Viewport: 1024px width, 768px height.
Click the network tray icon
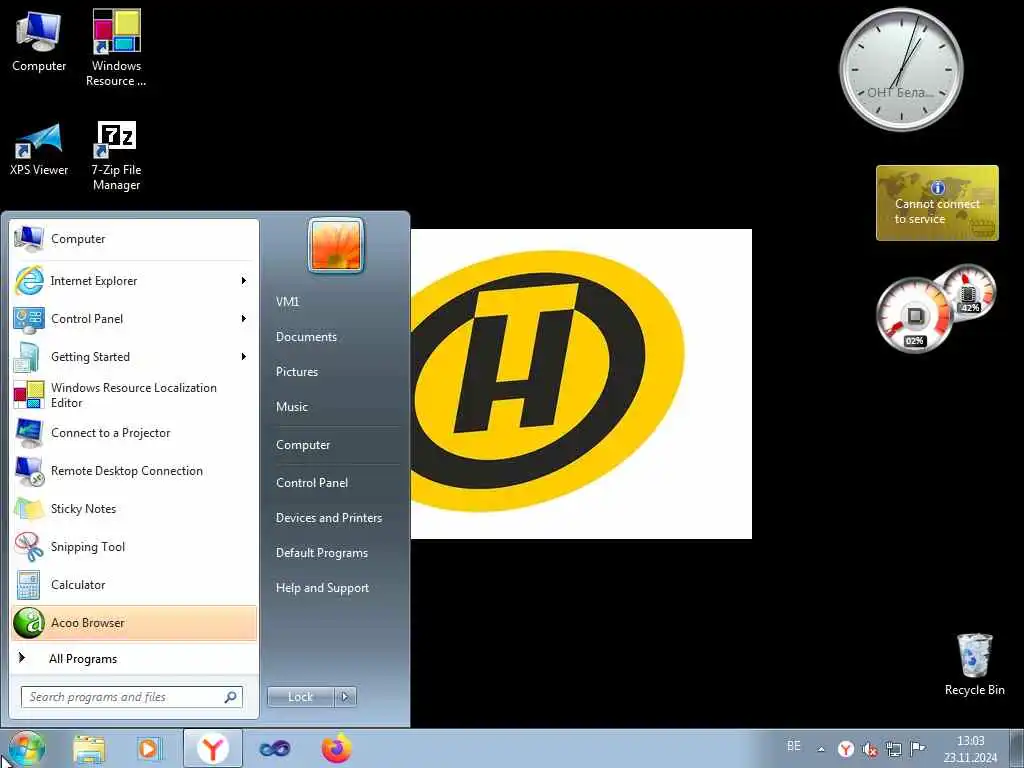(893, 749)
